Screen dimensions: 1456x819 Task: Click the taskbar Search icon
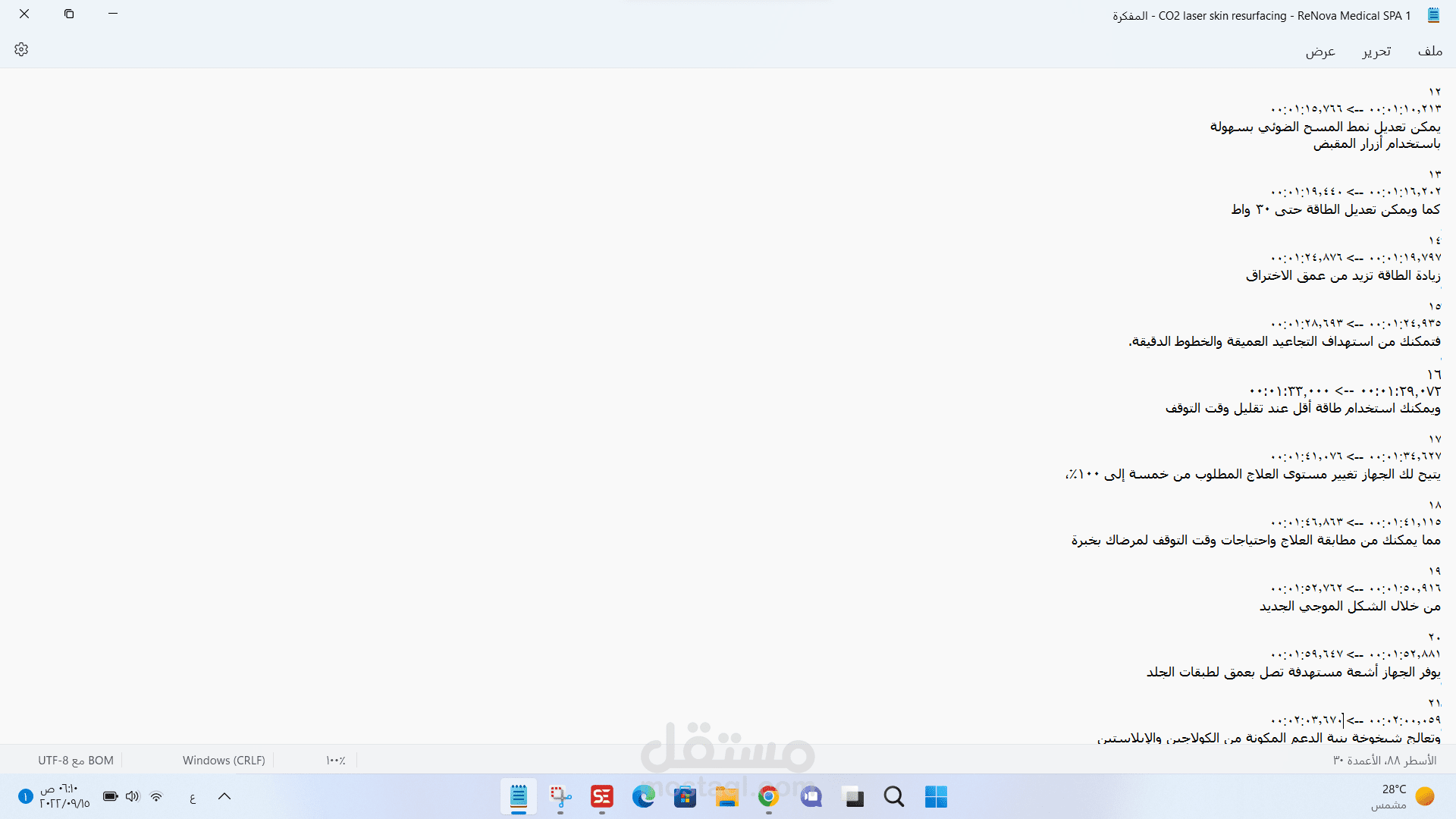coord(894,796)
